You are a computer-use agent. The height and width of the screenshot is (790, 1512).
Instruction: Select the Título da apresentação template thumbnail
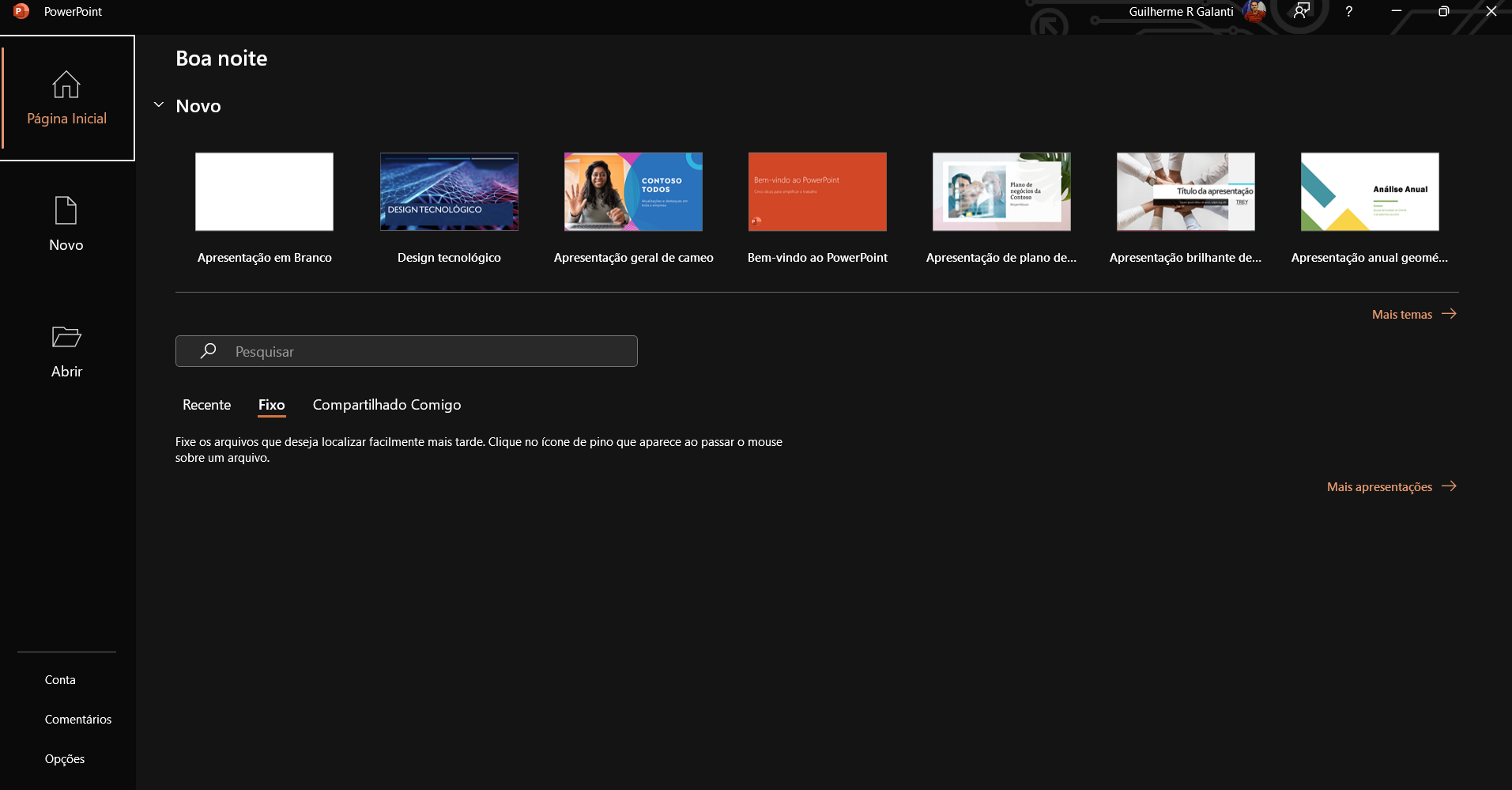point(1186,191)
